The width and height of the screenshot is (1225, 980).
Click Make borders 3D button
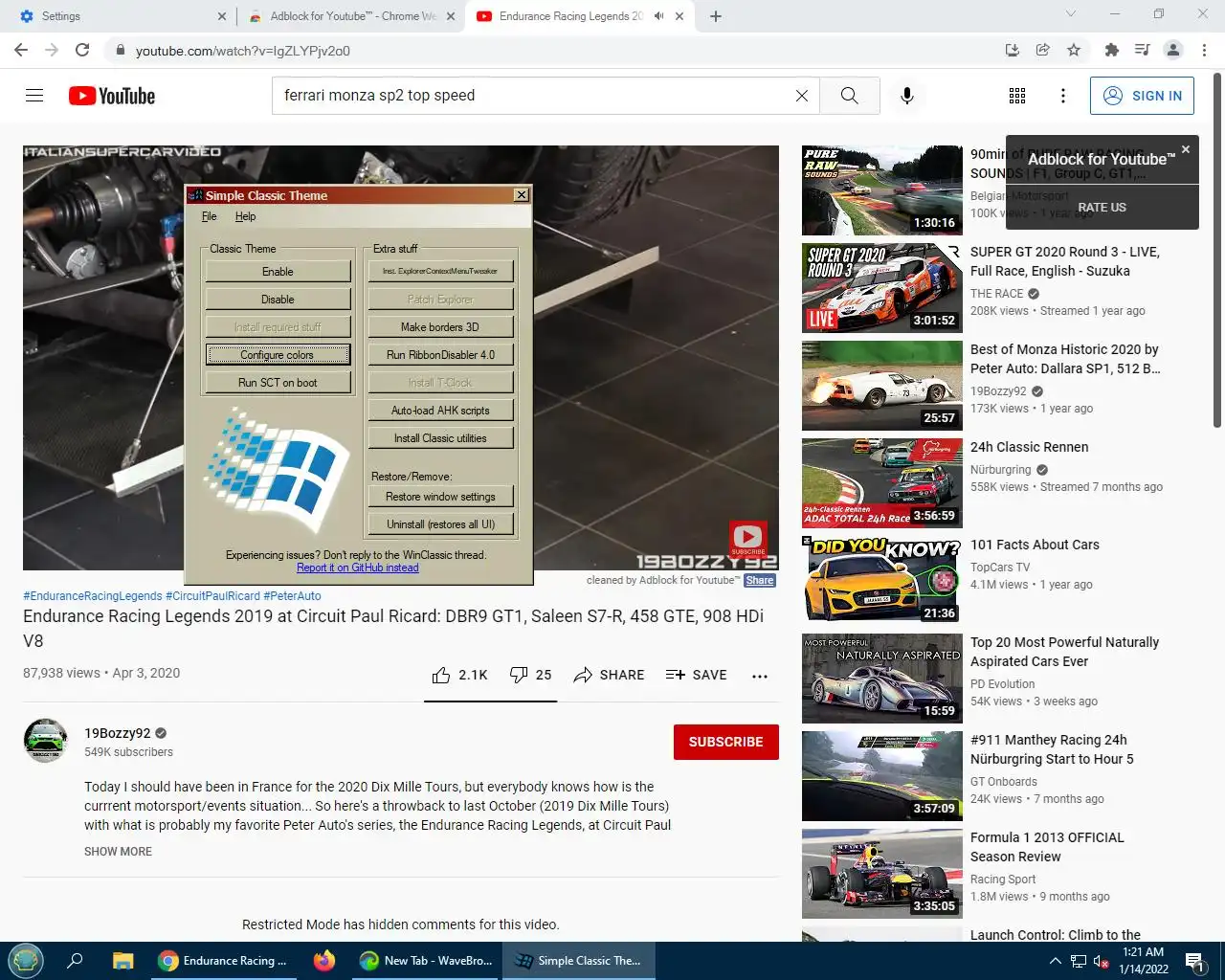440,327
